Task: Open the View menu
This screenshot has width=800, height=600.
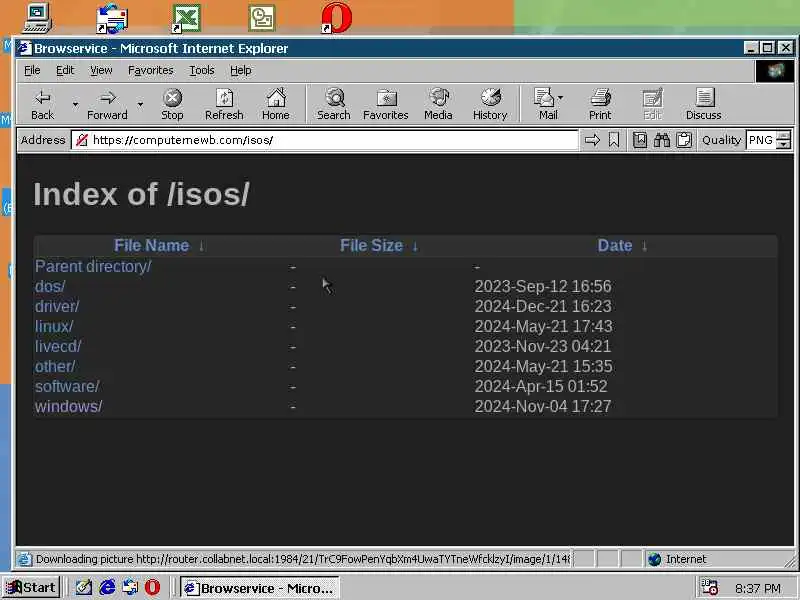Action: [x=101, y=70]
